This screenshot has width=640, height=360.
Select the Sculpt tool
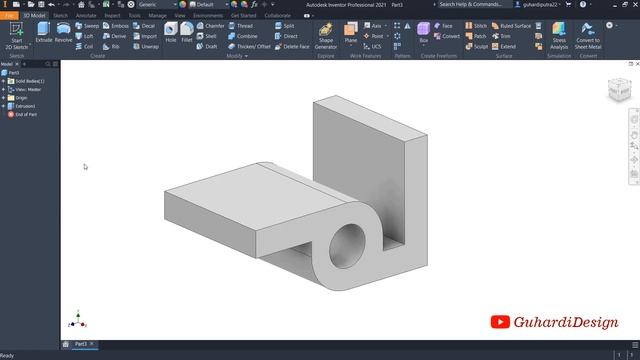tap(476, 47)
